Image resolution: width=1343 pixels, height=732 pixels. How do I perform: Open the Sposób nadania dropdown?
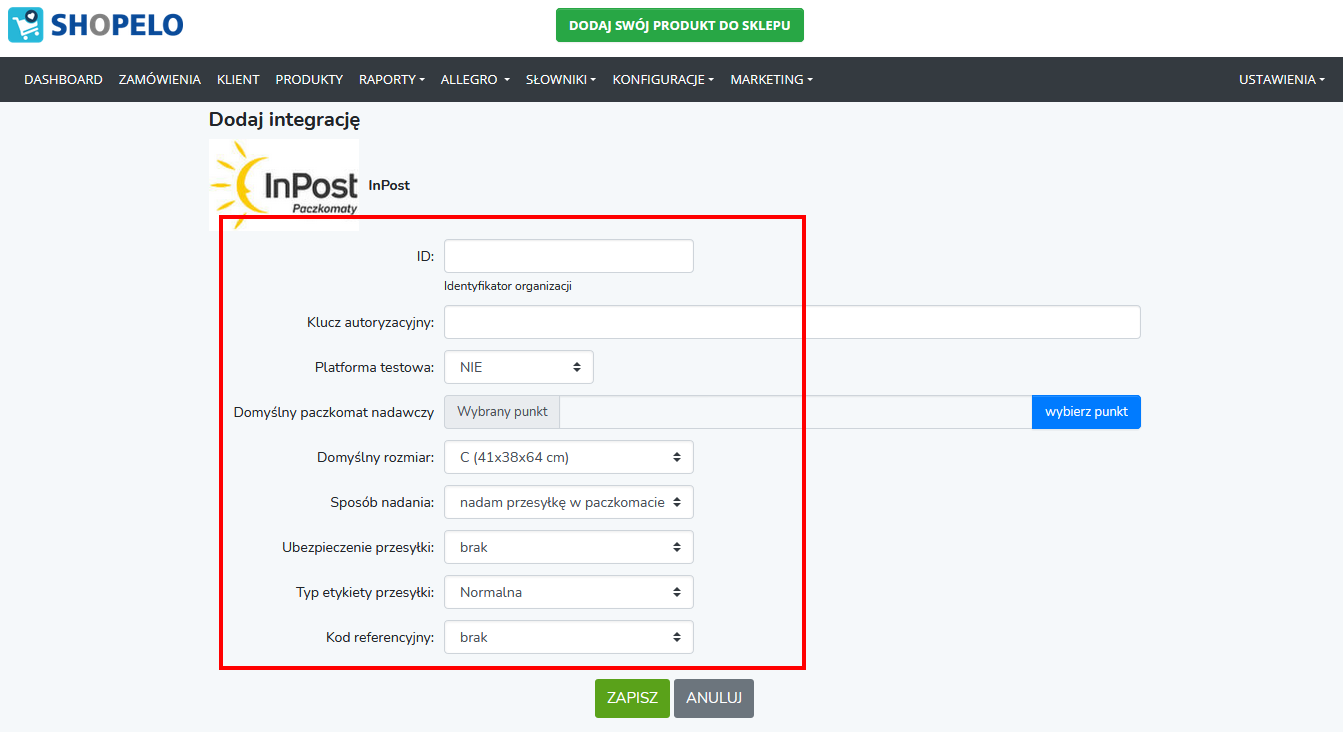(x=569, y=502)
